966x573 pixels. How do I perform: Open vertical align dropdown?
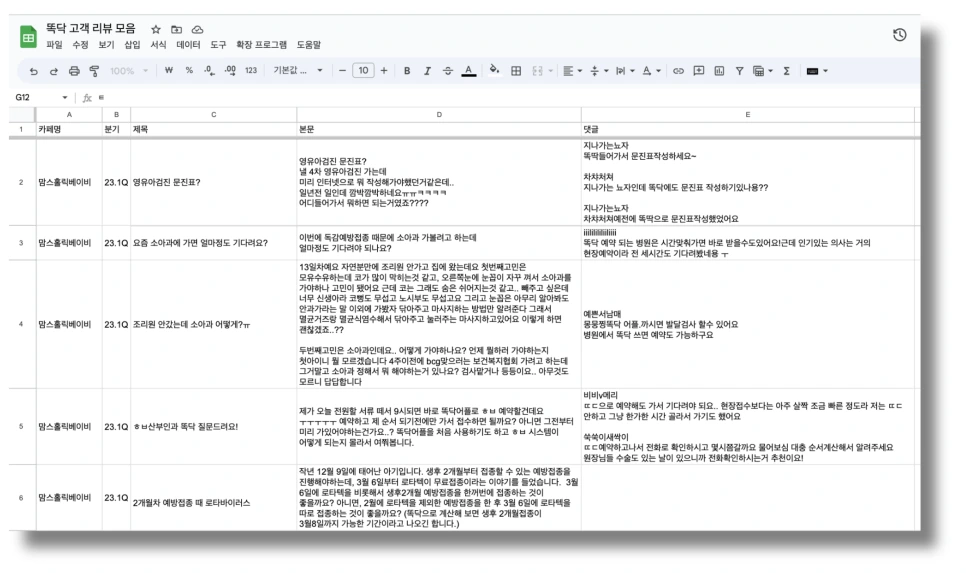(599, 71)
